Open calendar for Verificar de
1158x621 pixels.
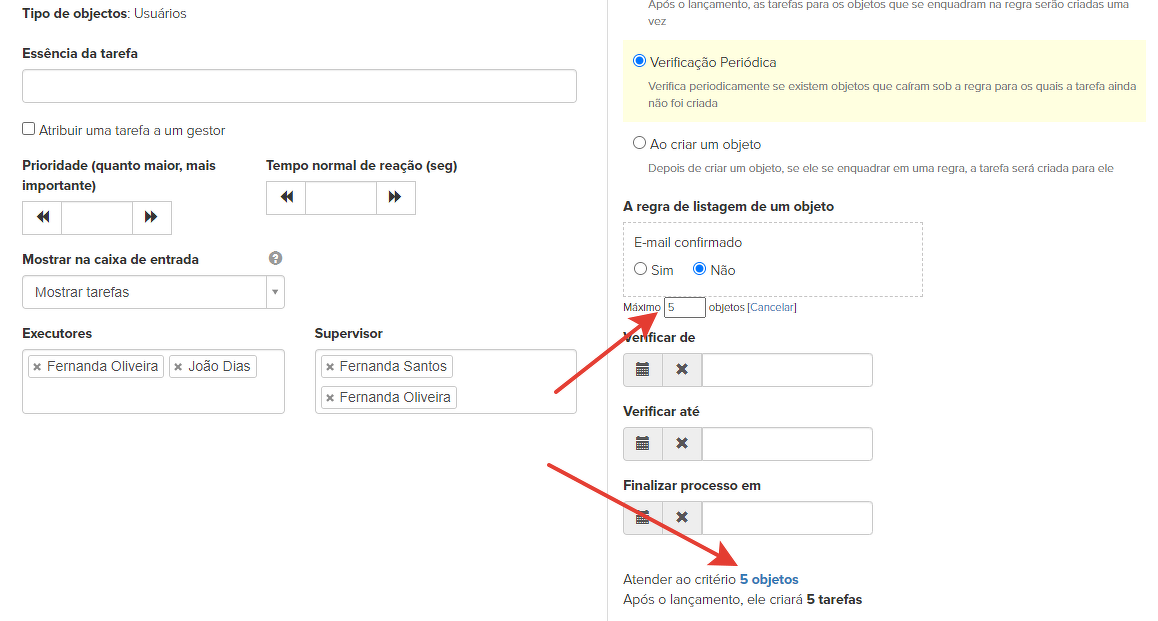[x=643, y=370]
